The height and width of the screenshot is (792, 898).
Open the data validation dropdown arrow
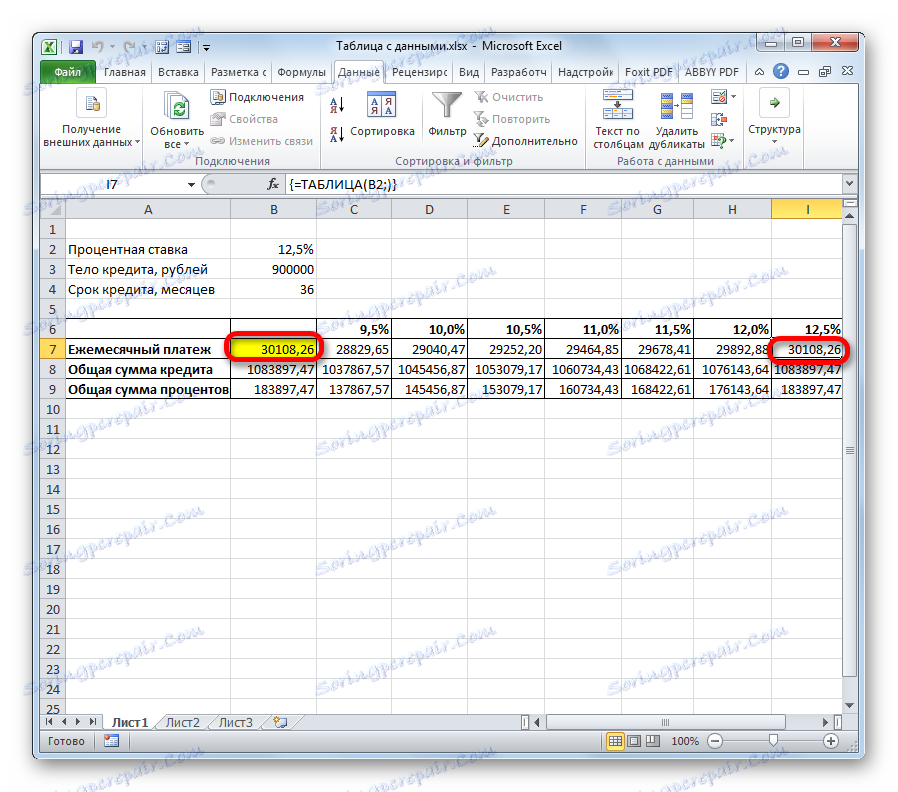coord(734,97)
